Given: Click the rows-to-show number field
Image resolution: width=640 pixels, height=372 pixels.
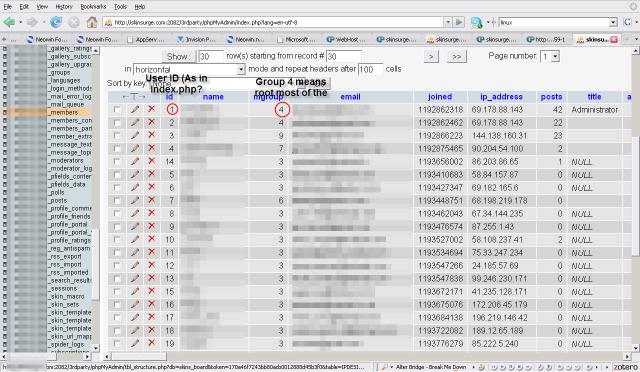Looking at the screenshot, I should [x=210, y=56].
